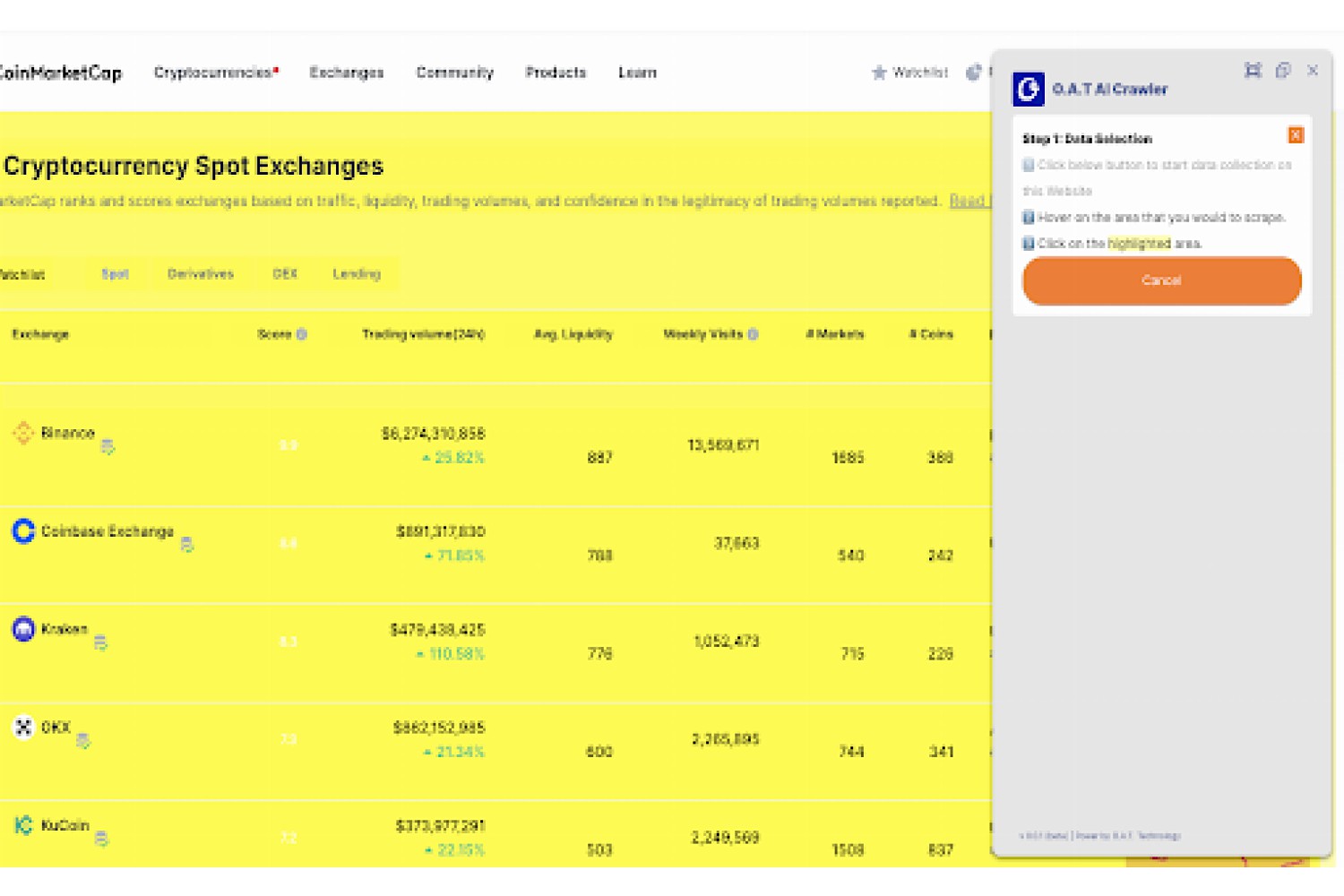Viewport: 1344px width, 896px height.
Task: Click KuCoin markets count 1508
Action: pyautogui.click(x=848, y=850)
